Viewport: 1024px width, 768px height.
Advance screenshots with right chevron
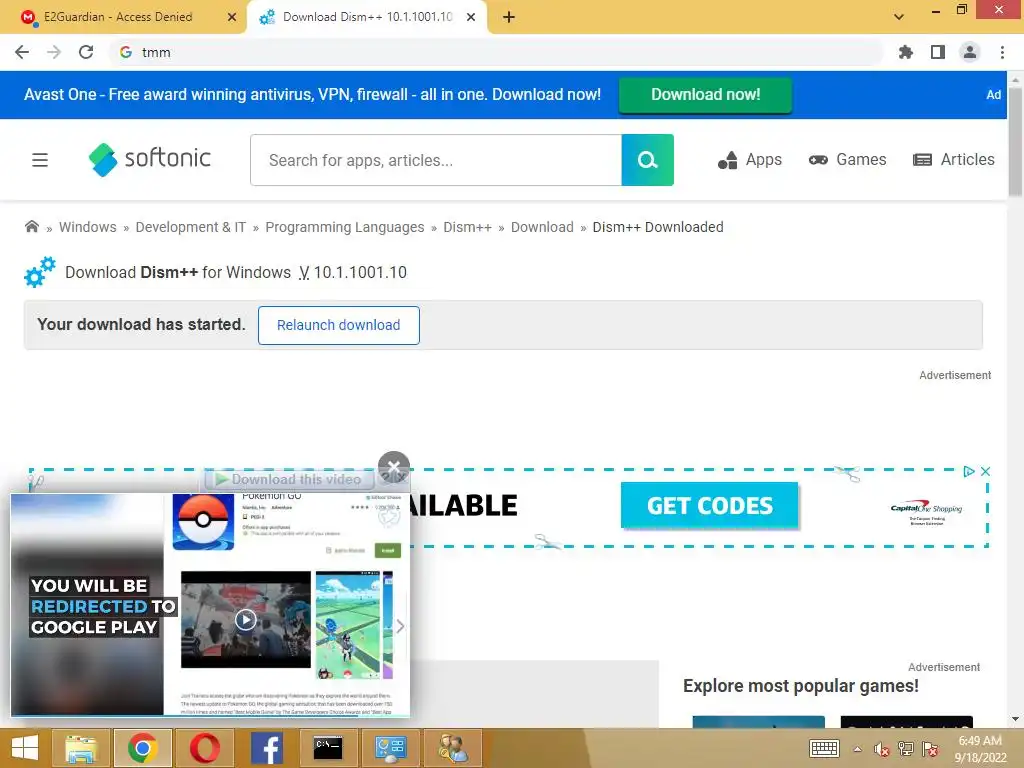point(400,626)
